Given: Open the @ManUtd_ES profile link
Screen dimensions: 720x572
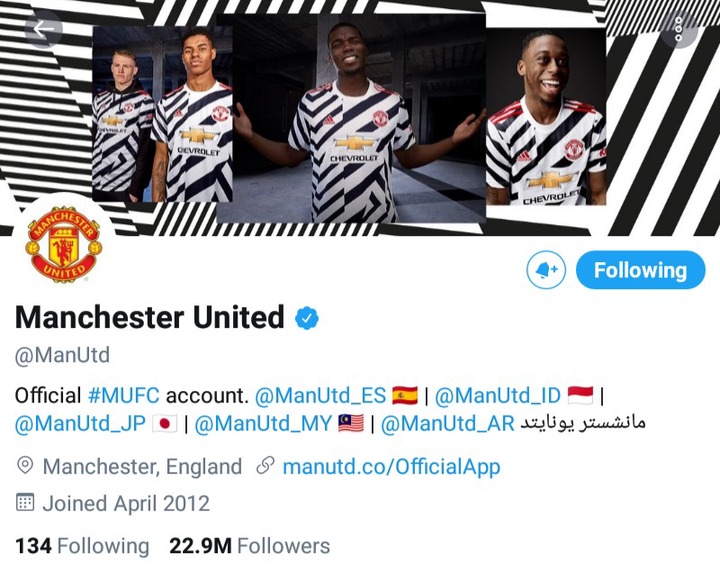Looking at the screenshot, I should coord(320,395).
